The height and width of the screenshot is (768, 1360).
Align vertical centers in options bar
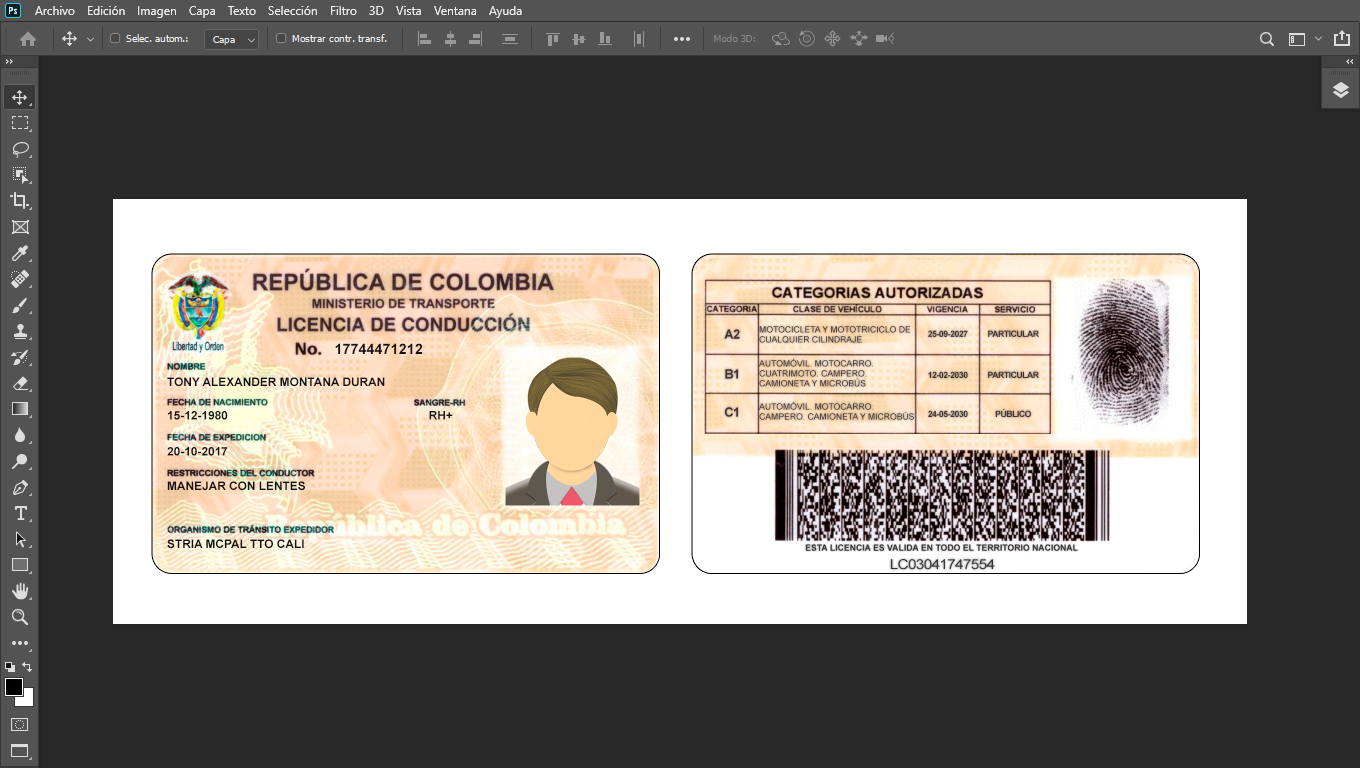(x=578, y=39)
